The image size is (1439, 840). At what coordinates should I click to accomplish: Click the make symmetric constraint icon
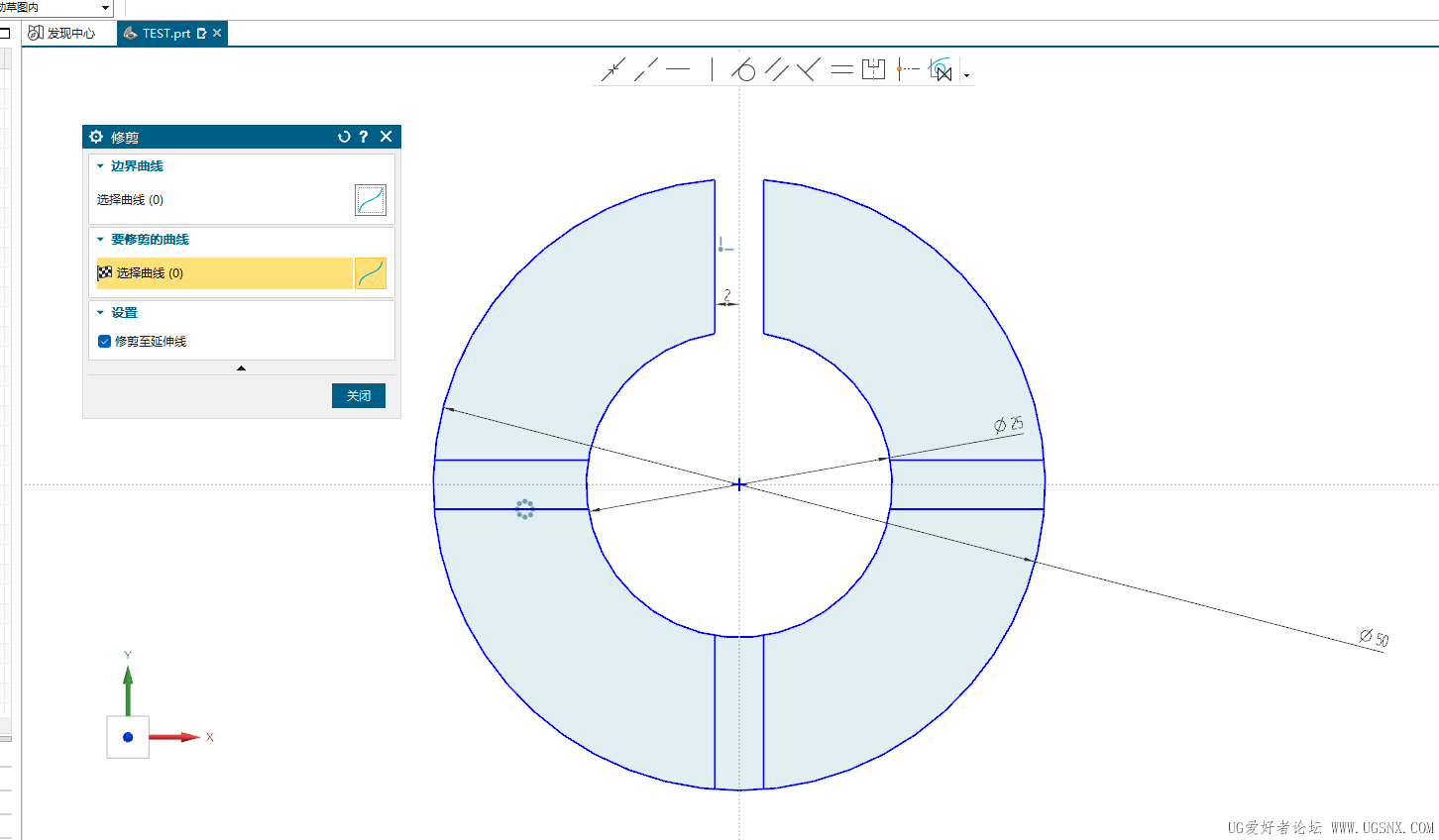click(x=873, y=69)
